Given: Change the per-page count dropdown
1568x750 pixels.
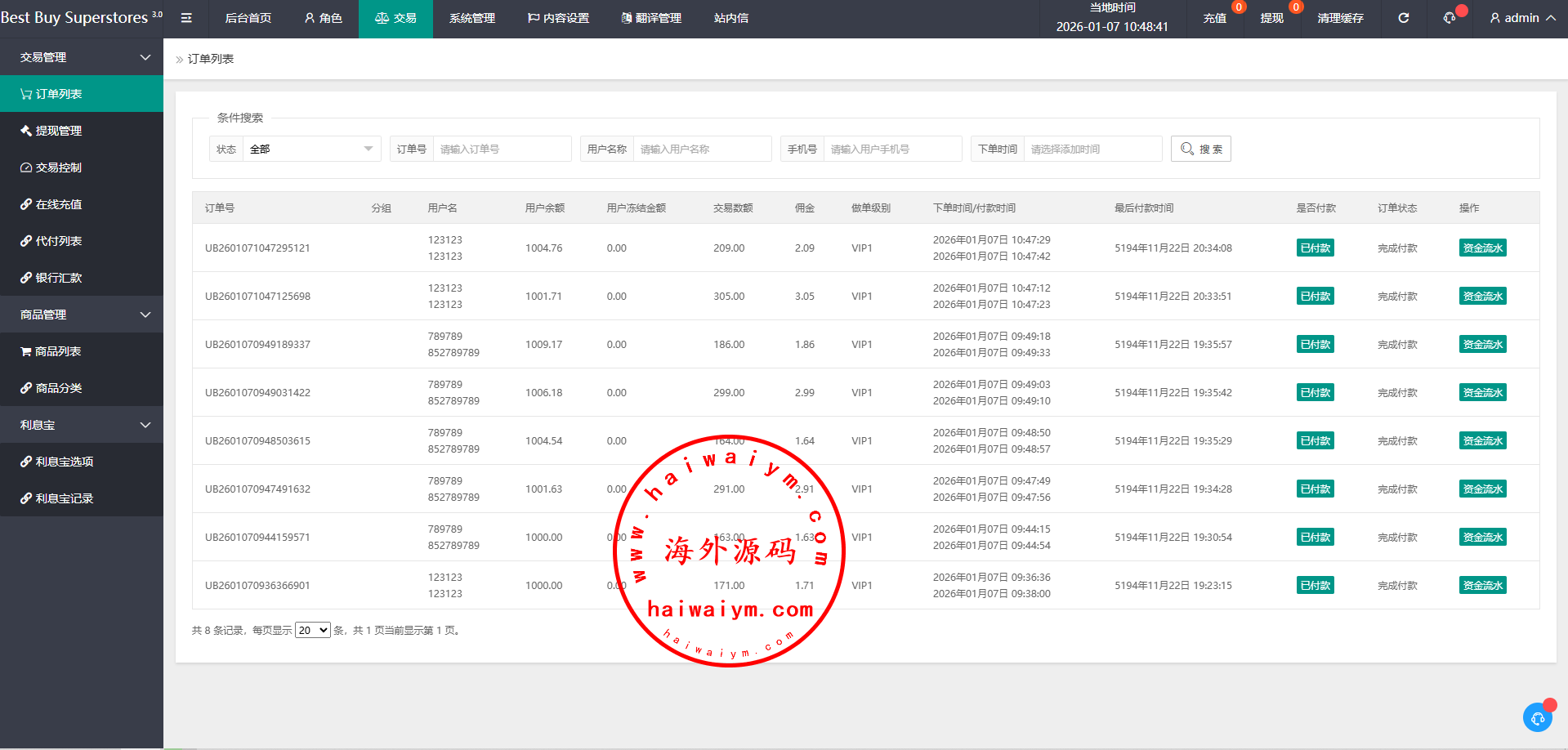Looking at the screenshot, I should coord(312,630).
